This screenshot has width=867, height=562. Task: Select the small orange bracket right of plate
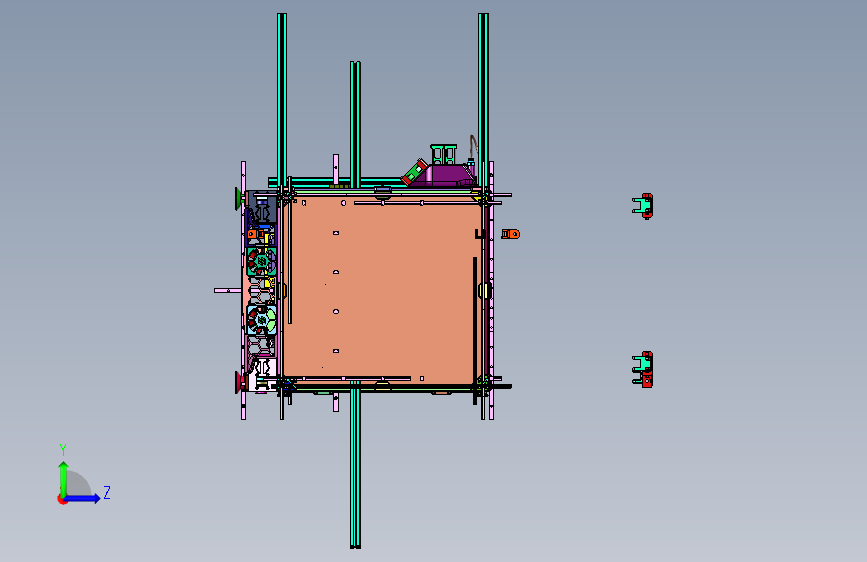(510, 234)
